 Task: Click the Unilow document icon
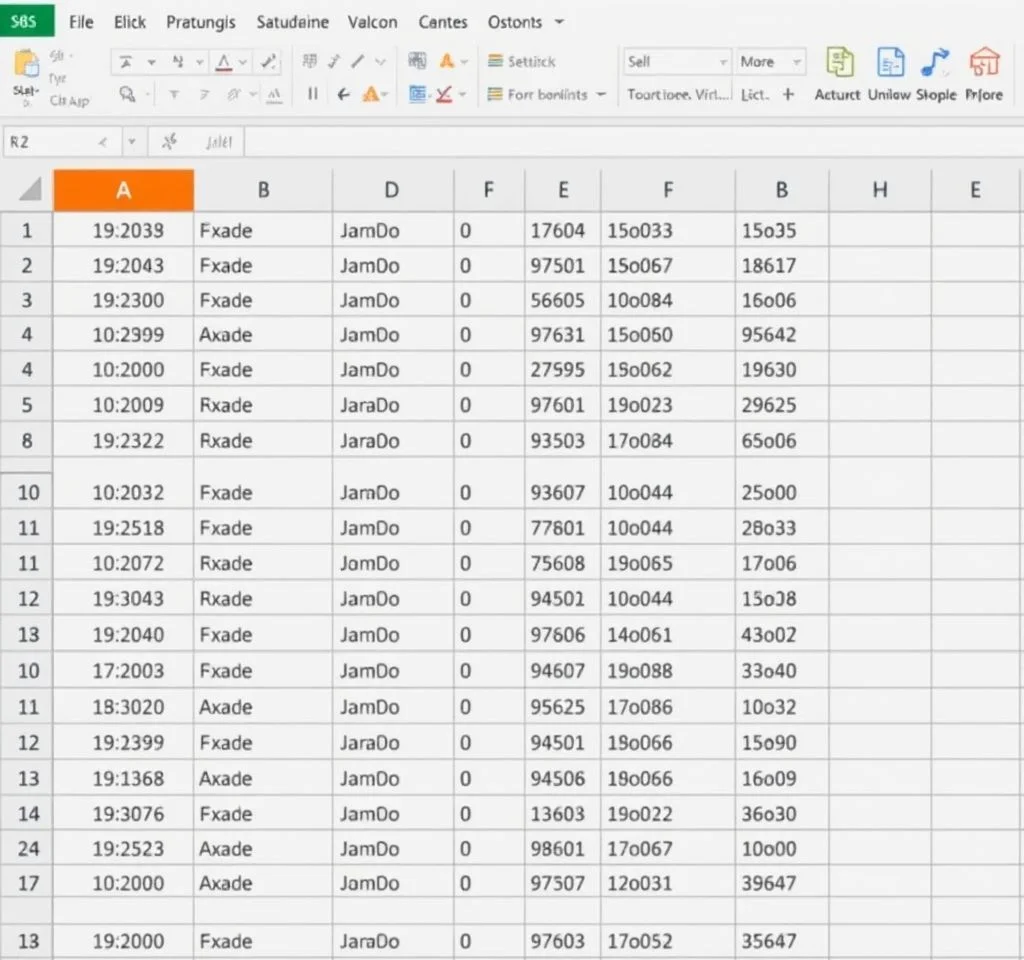click(x=889, y=64)
